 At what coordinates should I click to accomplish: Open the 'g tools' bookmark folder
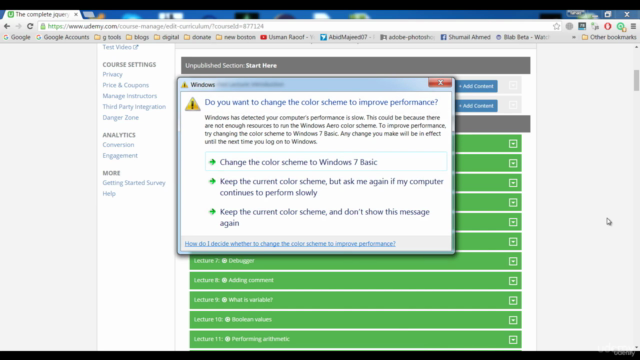(108, 37)
